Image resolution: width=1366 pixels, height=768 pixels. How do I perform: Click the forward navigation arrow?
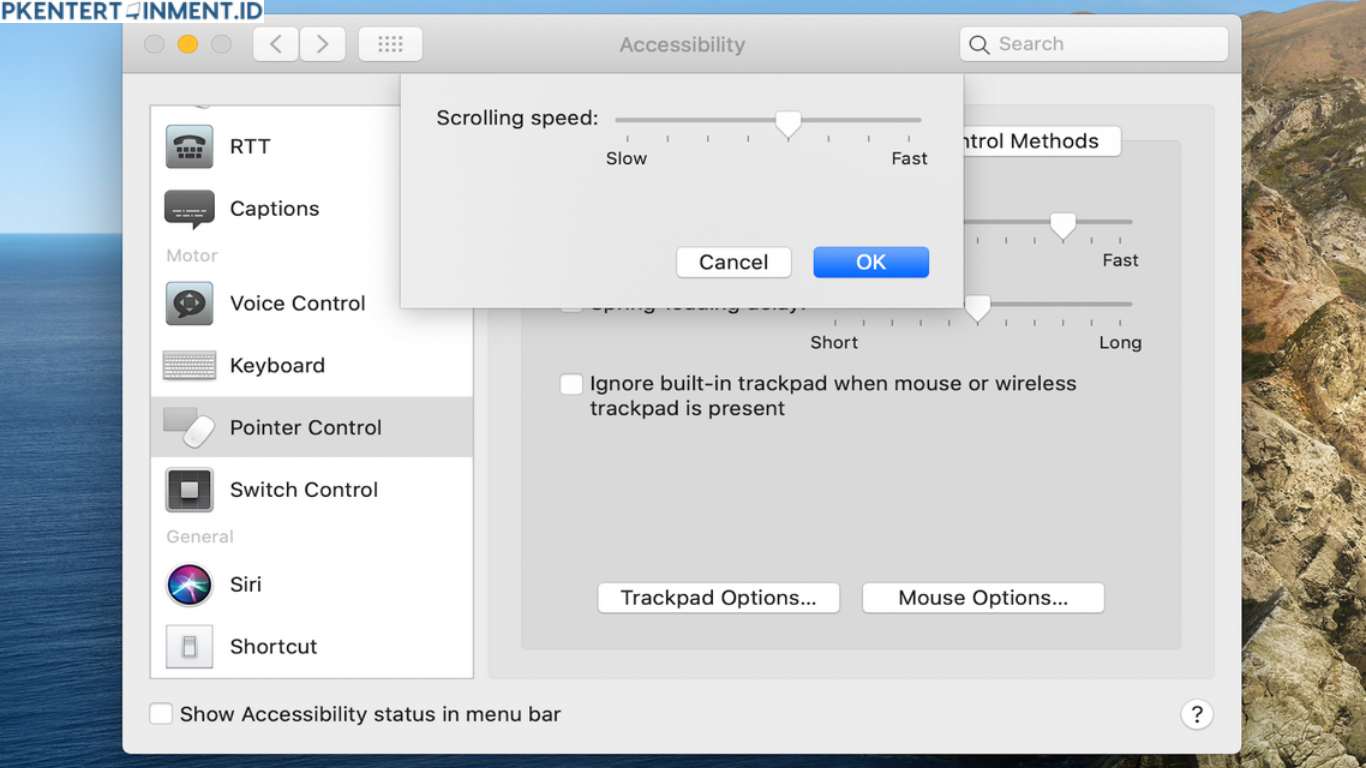point(322,43)
